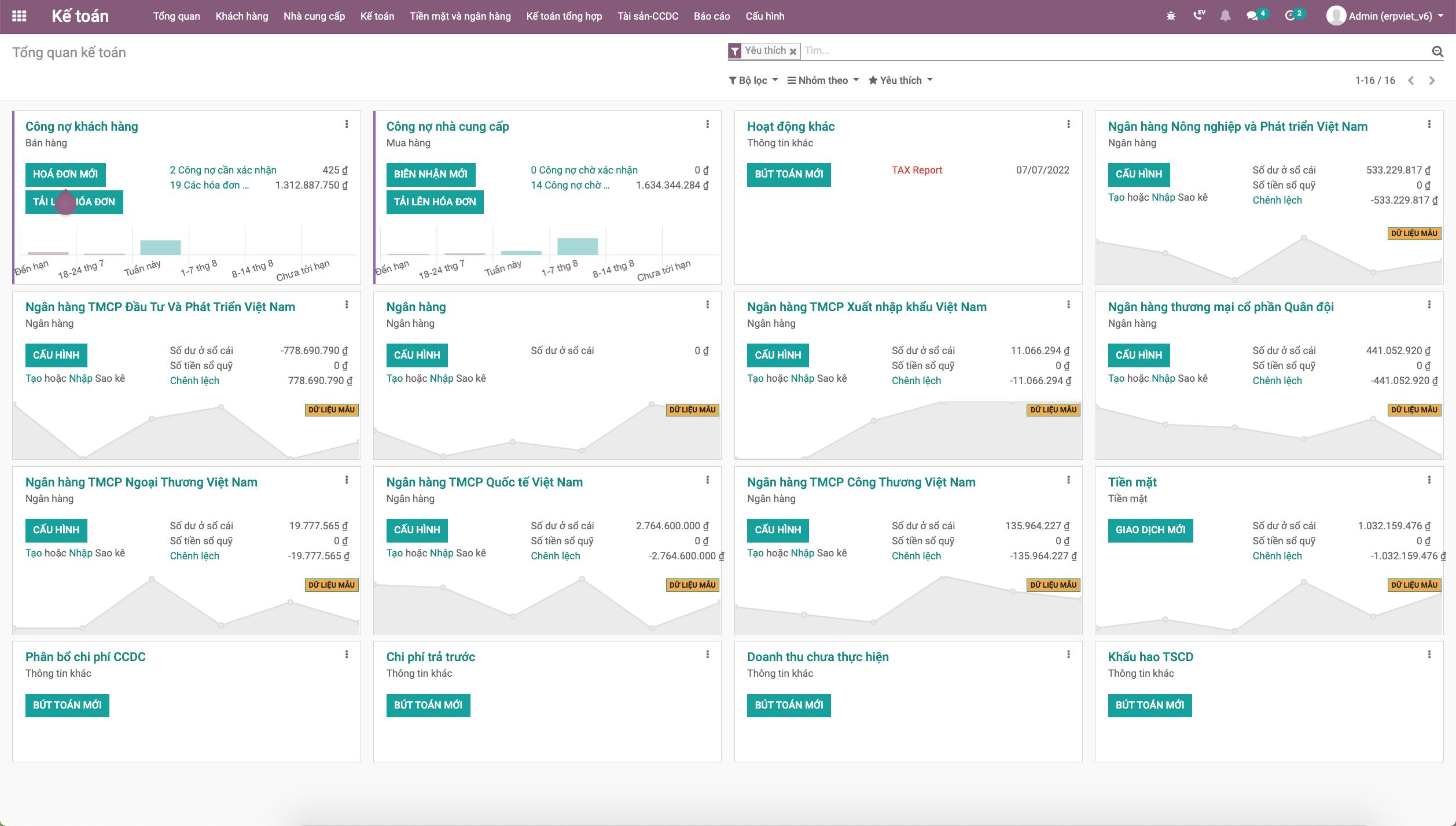The height and width of the screenshot is (826, 1456).
Task: Open kebab menu on Công nợ khách hàng card
Action: tap(347, 124)
